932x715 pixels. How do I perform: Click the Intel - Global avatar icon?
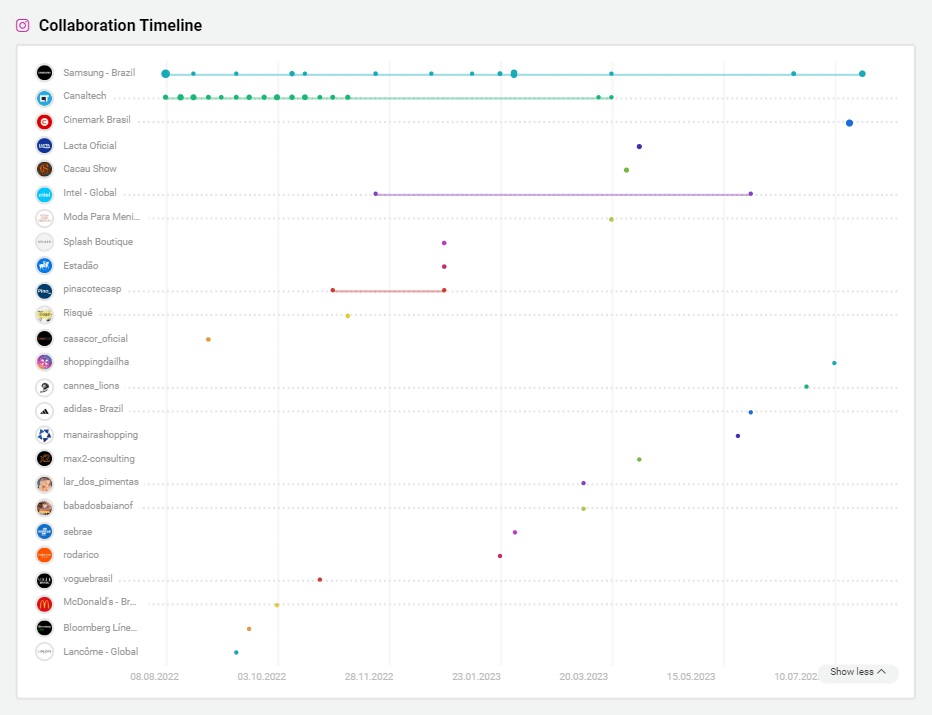pyautogui.click(x=44, y=193)
